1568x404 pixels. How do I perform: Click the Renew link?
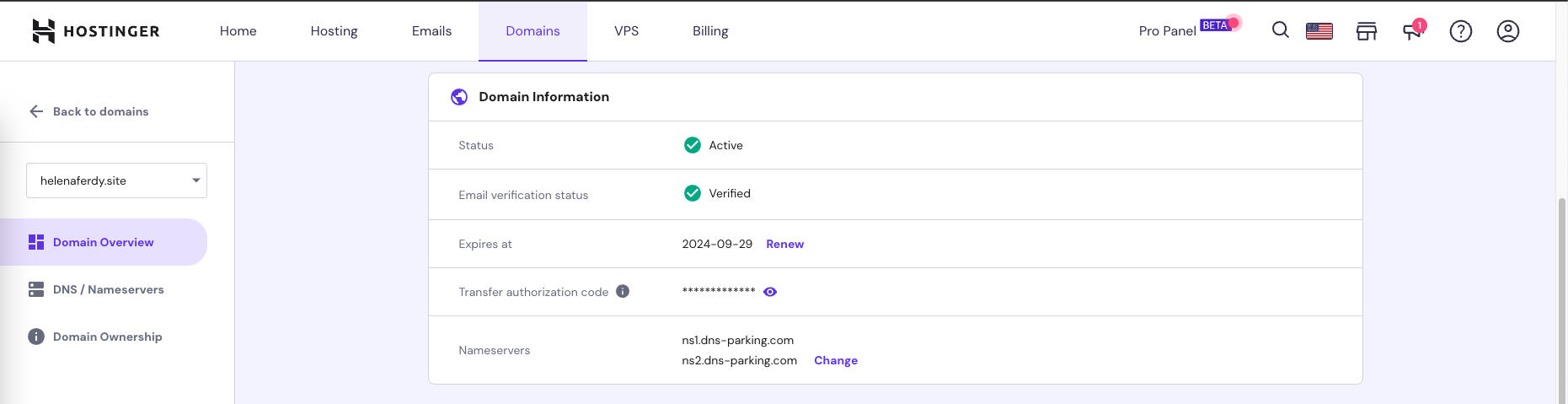click(x=784, y=244)
